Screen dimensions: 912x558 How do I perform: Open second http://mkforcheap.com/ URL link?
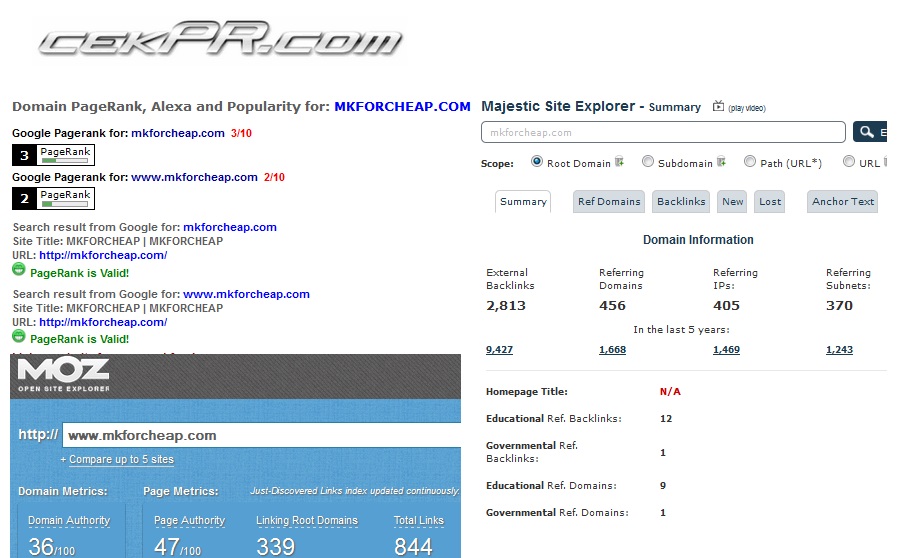coord(103,322)
